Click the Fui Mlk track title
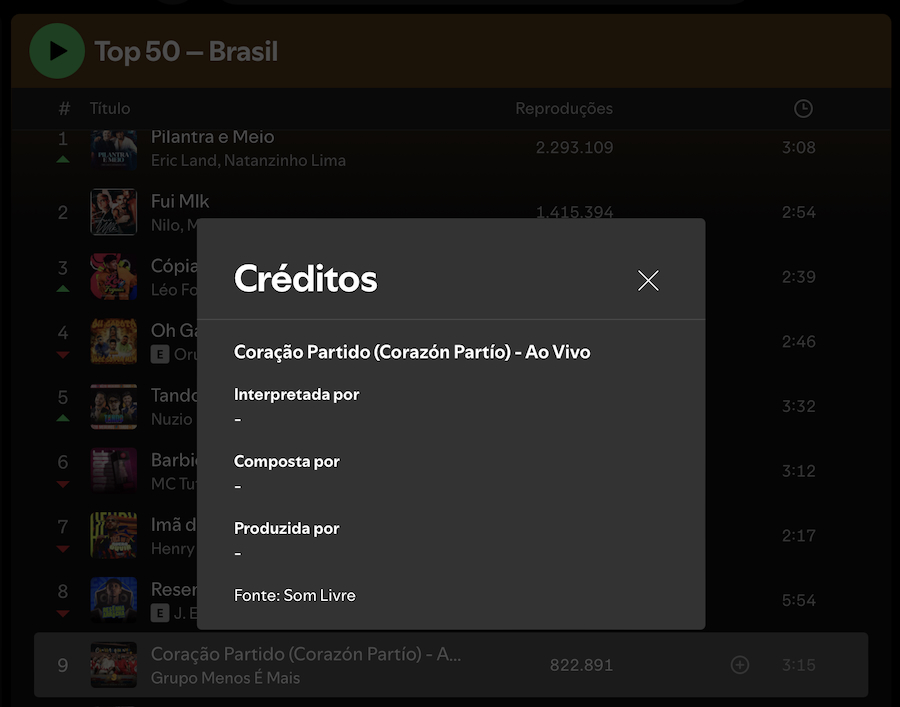 180,201
